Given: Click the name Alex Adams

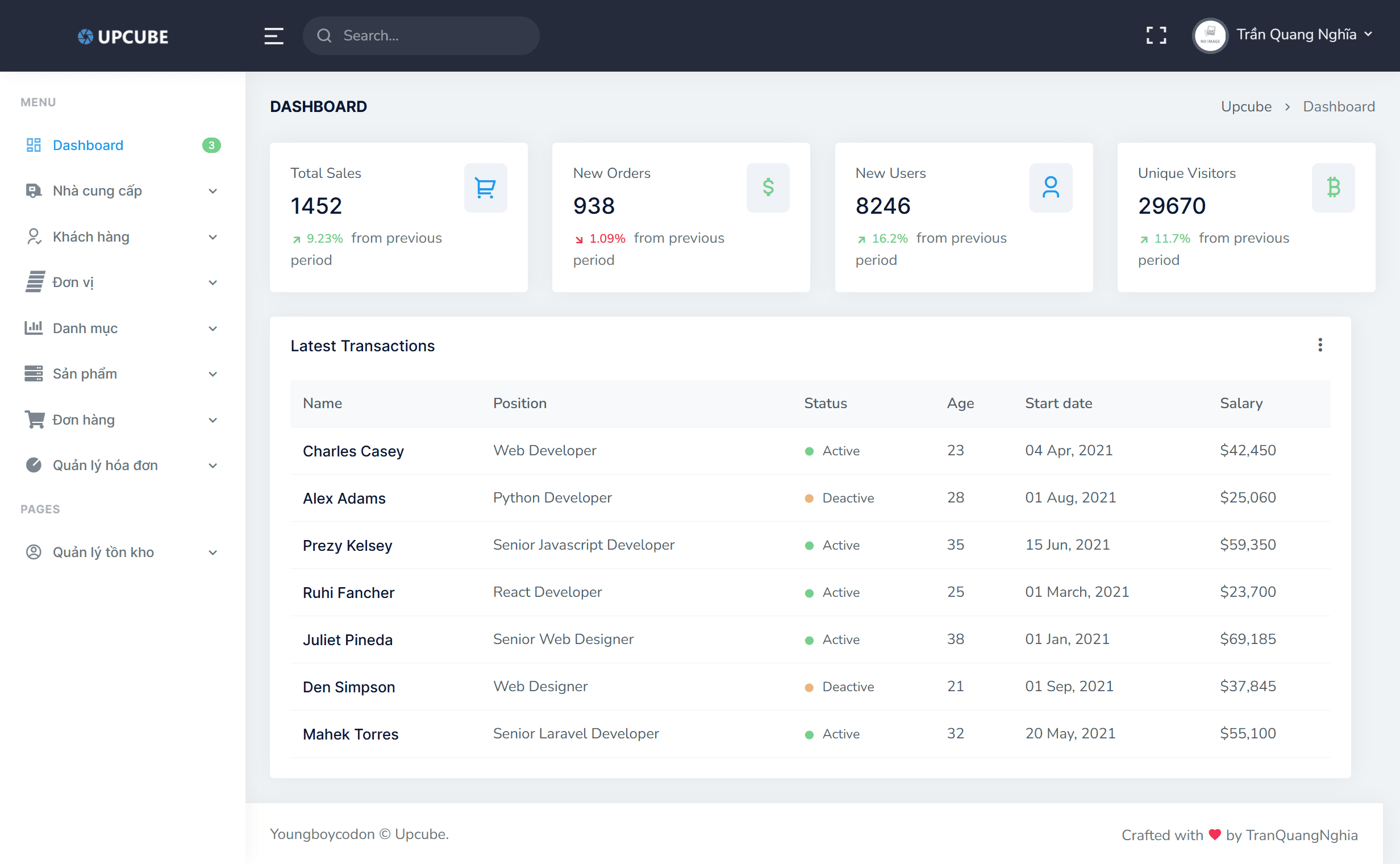Looking at the screenshot, I should [x=344, y=499].
